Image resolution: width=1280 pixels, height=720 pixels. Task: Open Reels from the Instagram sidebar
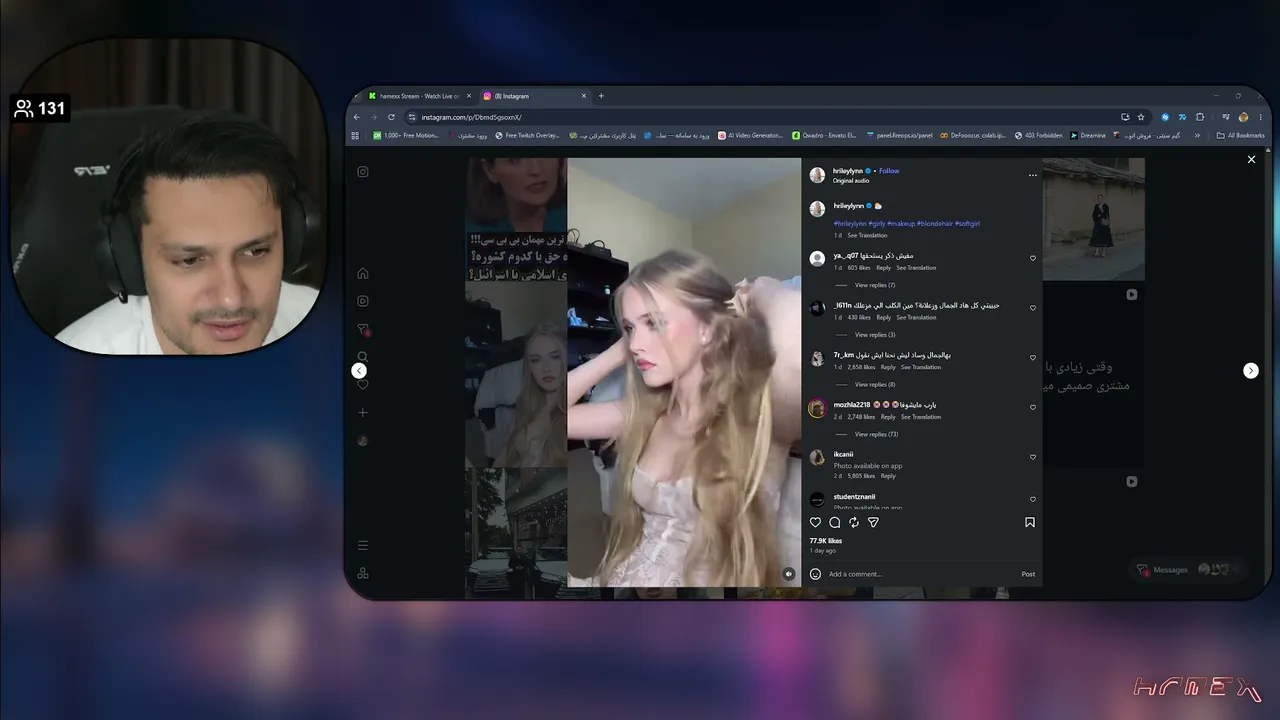point(363,301)
